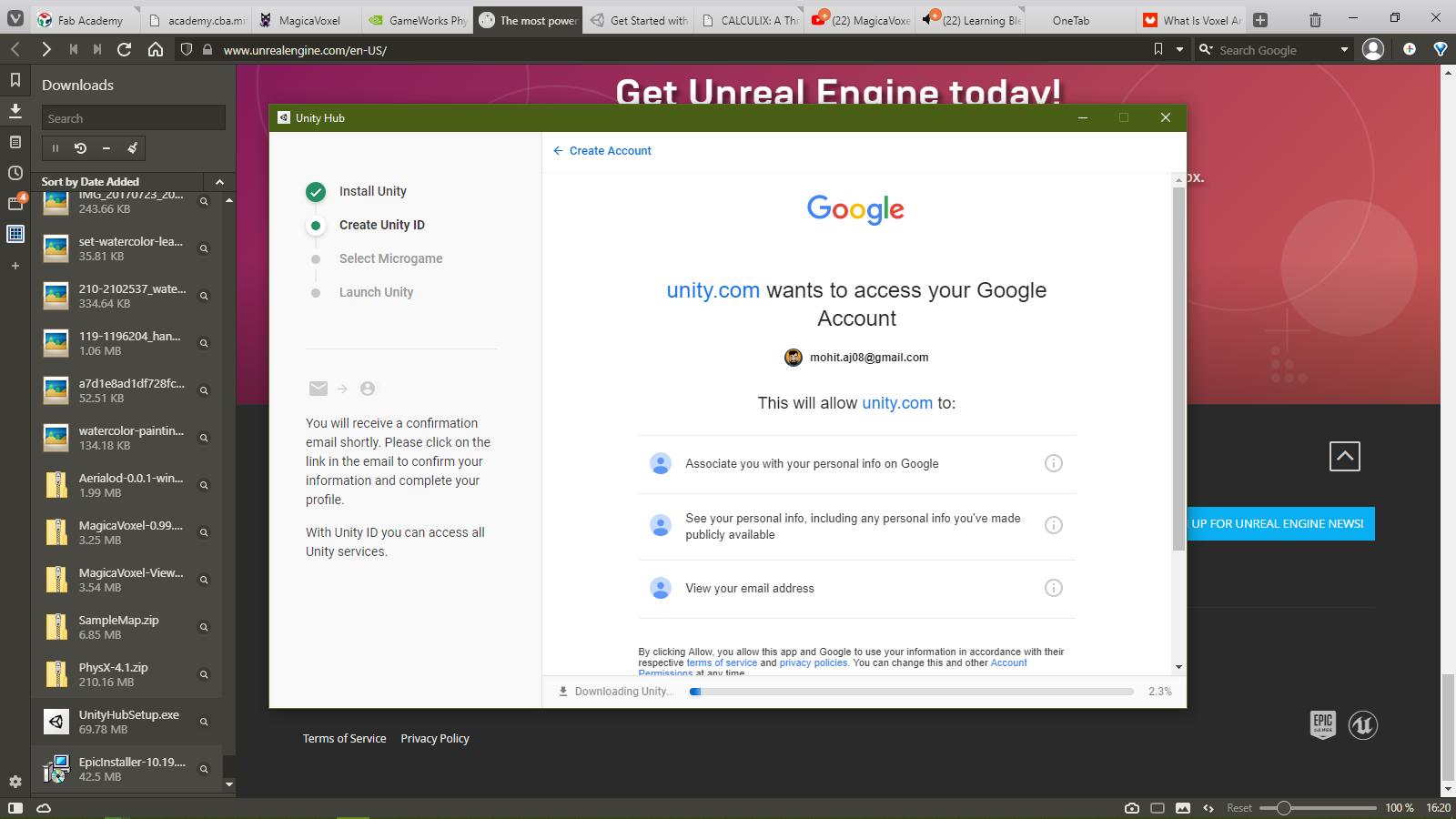This screenshot has height=819, width=1456.
Task: Switch to Fab Academy tab
Action: [85, 20]
